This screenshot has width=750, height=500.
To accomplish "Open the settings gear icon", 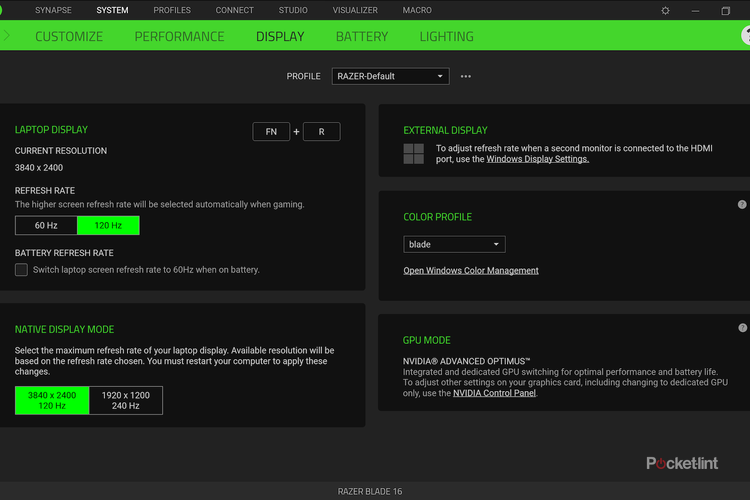I will click(665, 11).
